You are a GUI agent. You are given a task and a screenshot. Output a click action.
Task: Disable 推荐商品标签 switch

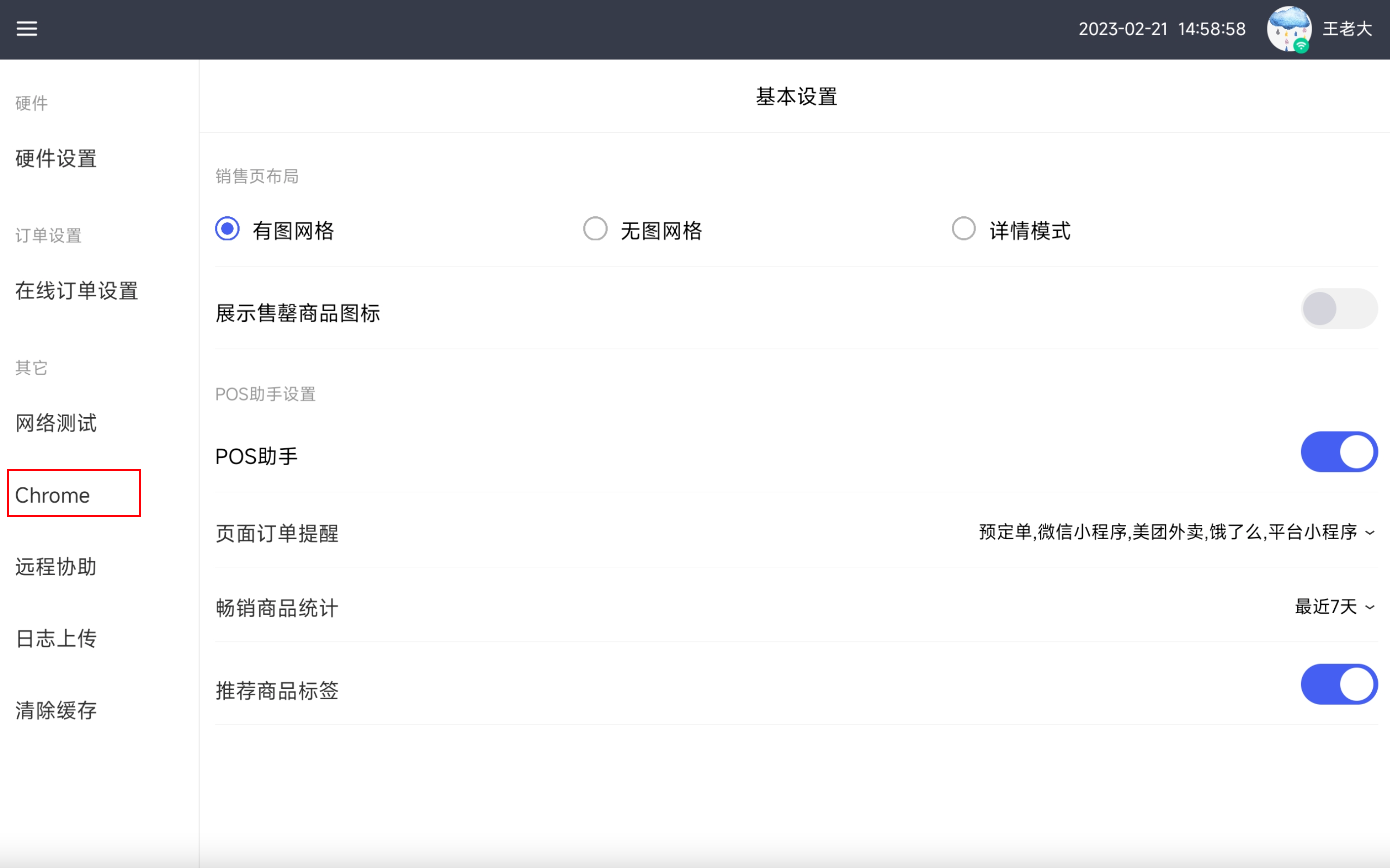[x=1339, y=684]
